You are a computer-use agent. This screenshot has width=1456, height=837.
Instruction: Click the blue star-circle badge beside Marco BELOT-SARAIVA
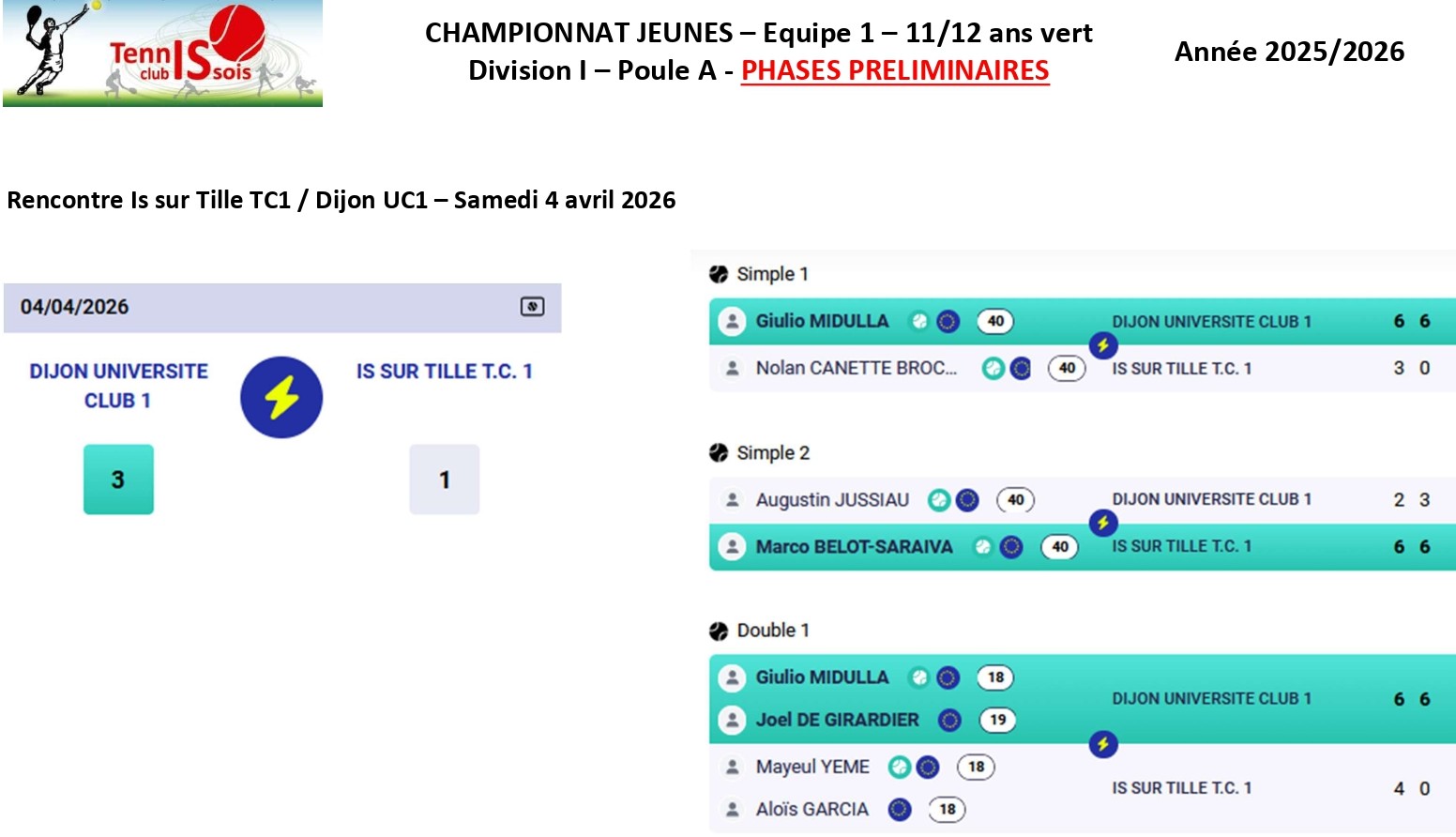pos(1010,547)
